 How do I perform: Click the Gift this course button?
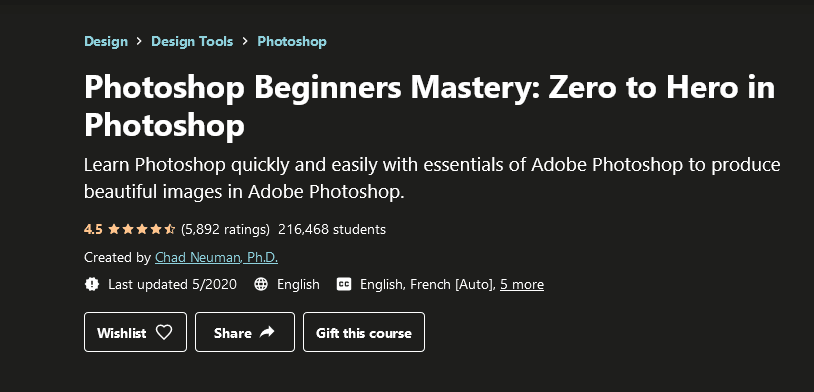pyautogui.click(x=364, y=332)
